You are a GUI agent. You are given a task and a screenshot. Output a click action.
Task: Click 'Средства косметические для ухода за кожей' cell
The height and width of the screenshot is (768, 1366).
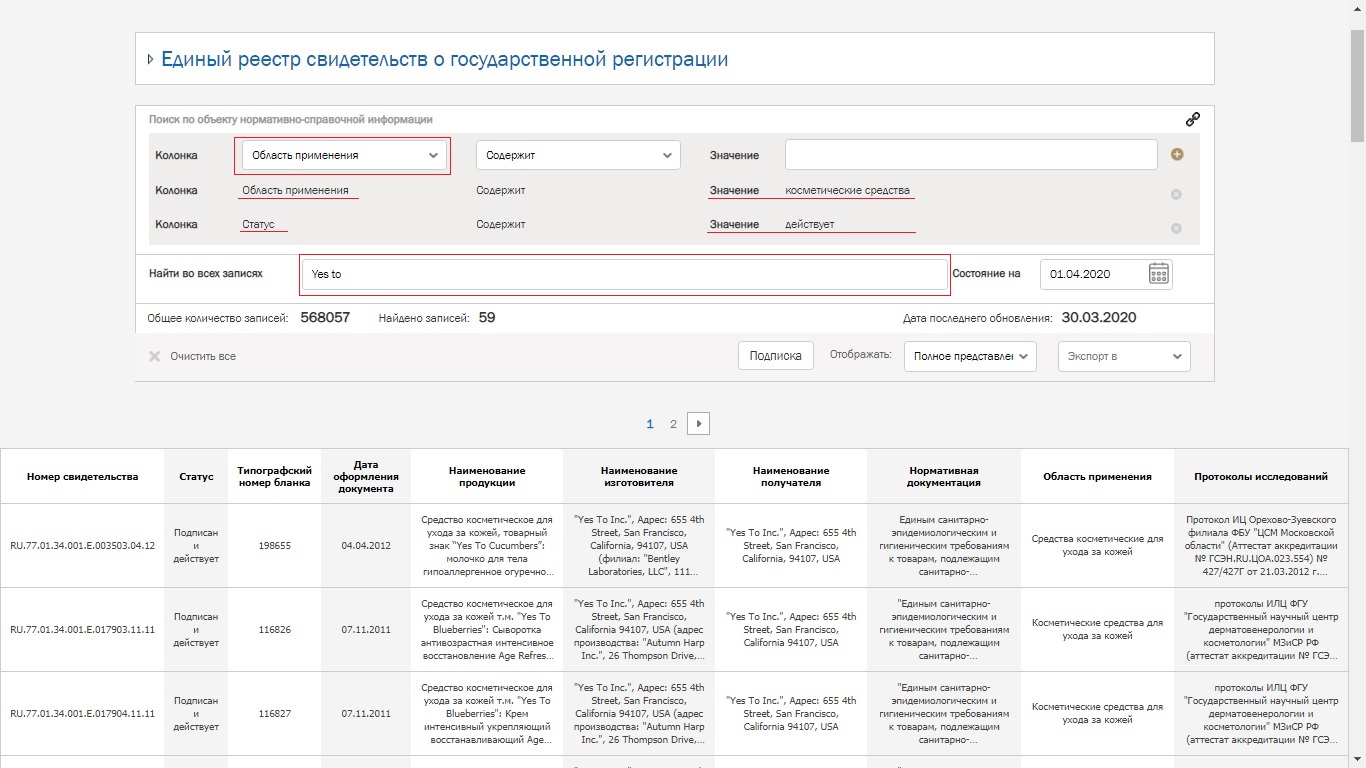(1097, 546)
